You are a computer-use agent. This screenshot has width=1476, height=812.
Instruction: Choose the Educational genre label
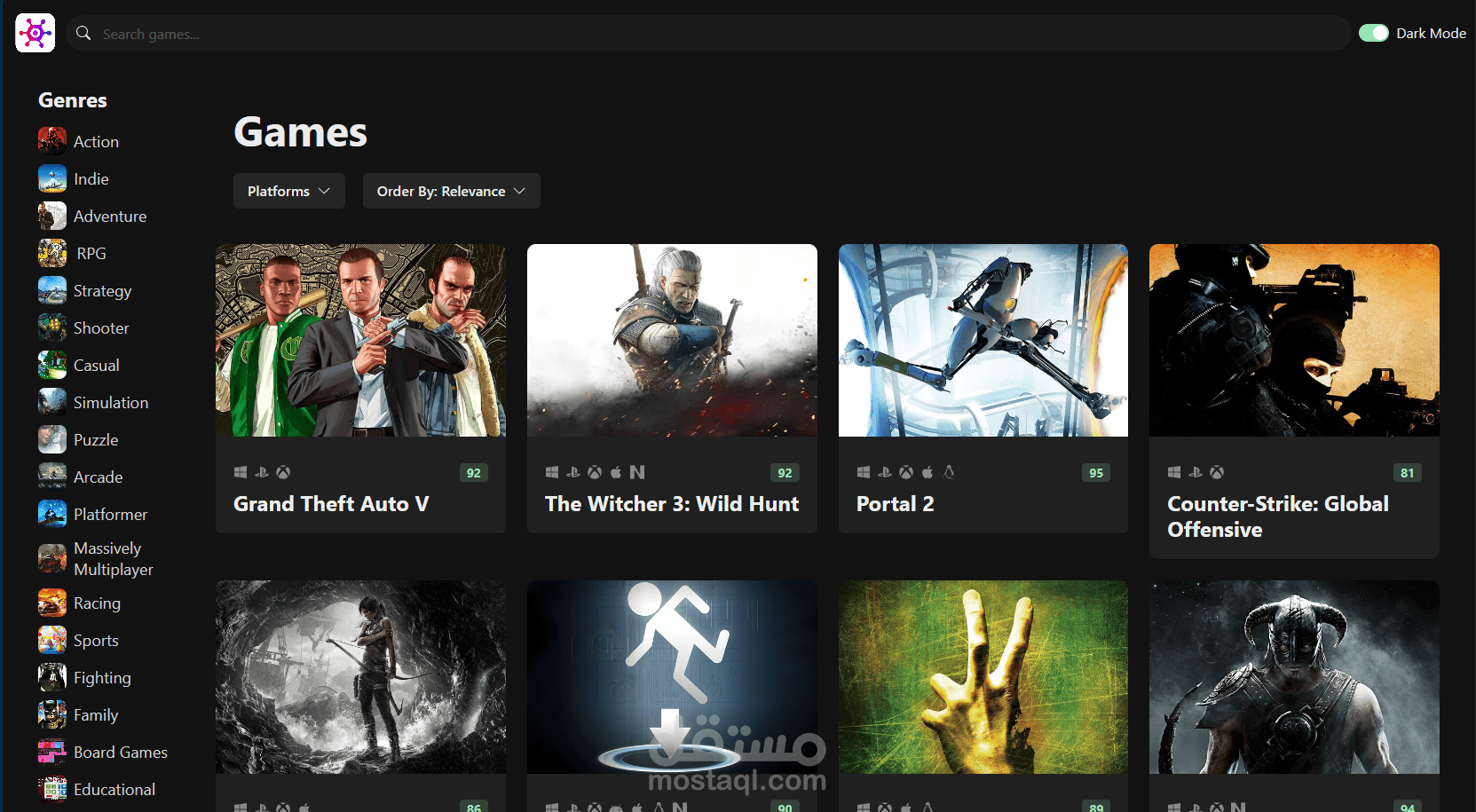(x=114, y=790)
